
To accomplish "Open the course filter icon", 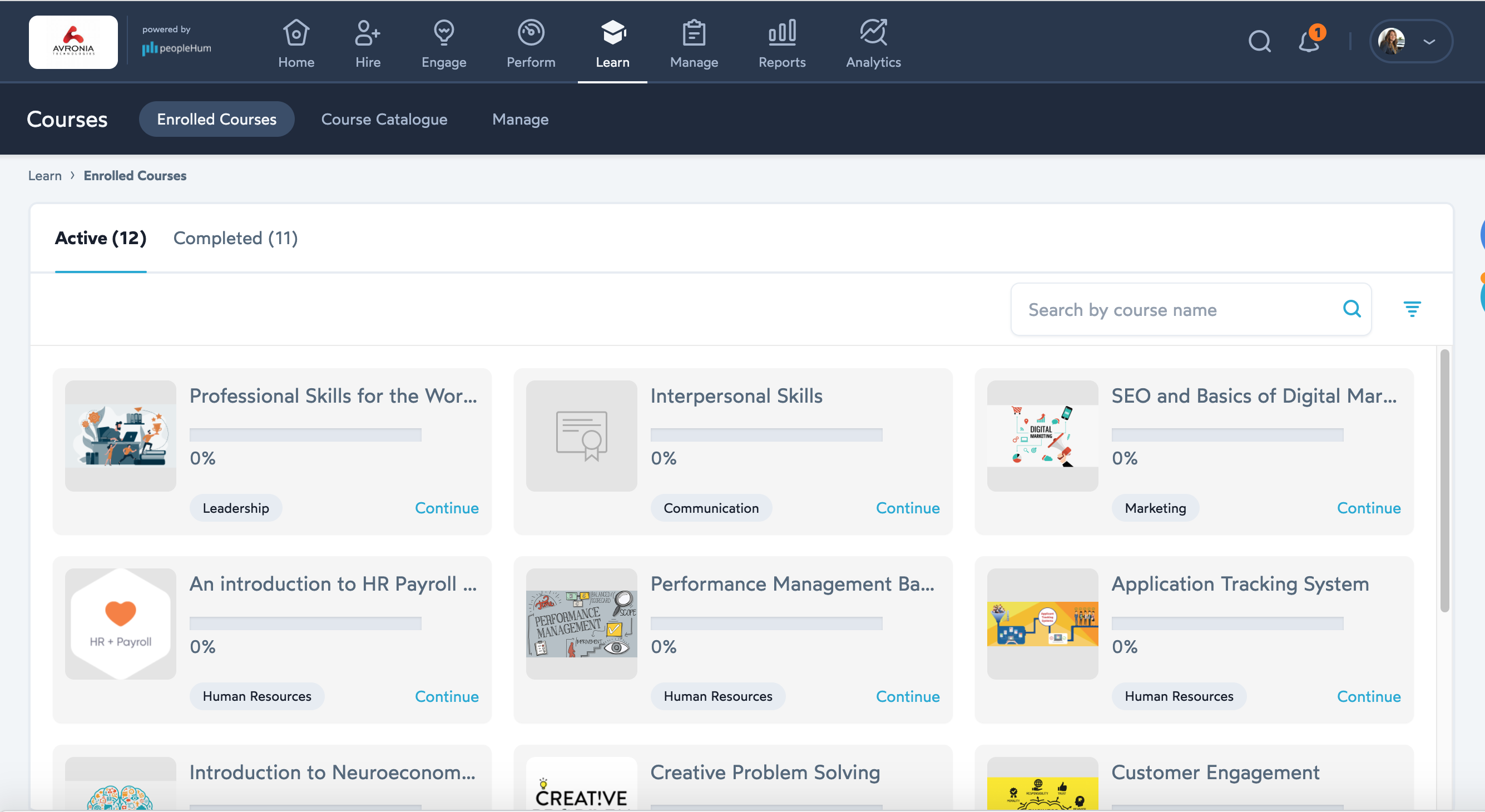I will [x=1411, y=309].
